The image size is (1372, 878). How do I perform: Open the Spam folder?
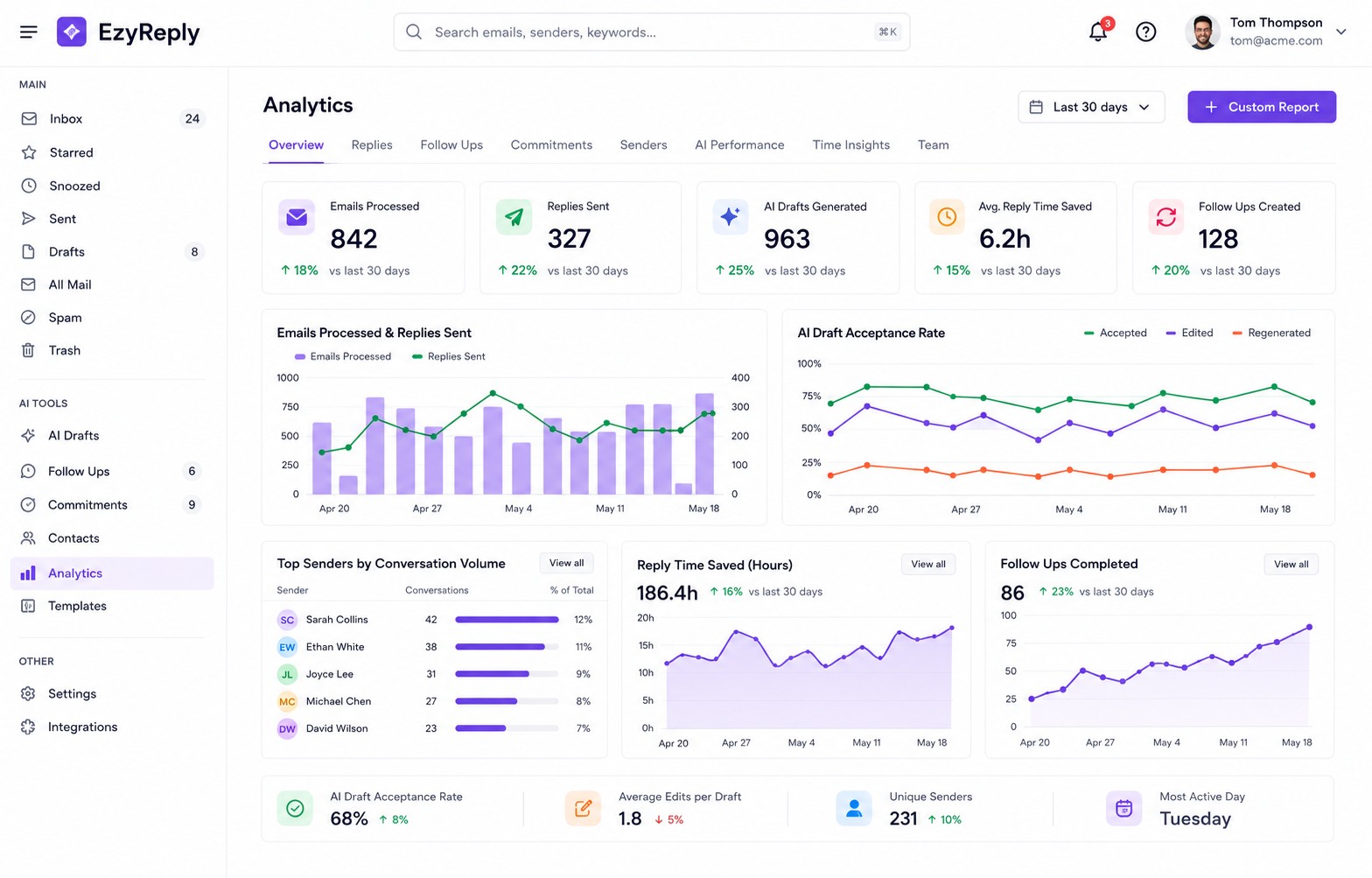click(112, 318)
